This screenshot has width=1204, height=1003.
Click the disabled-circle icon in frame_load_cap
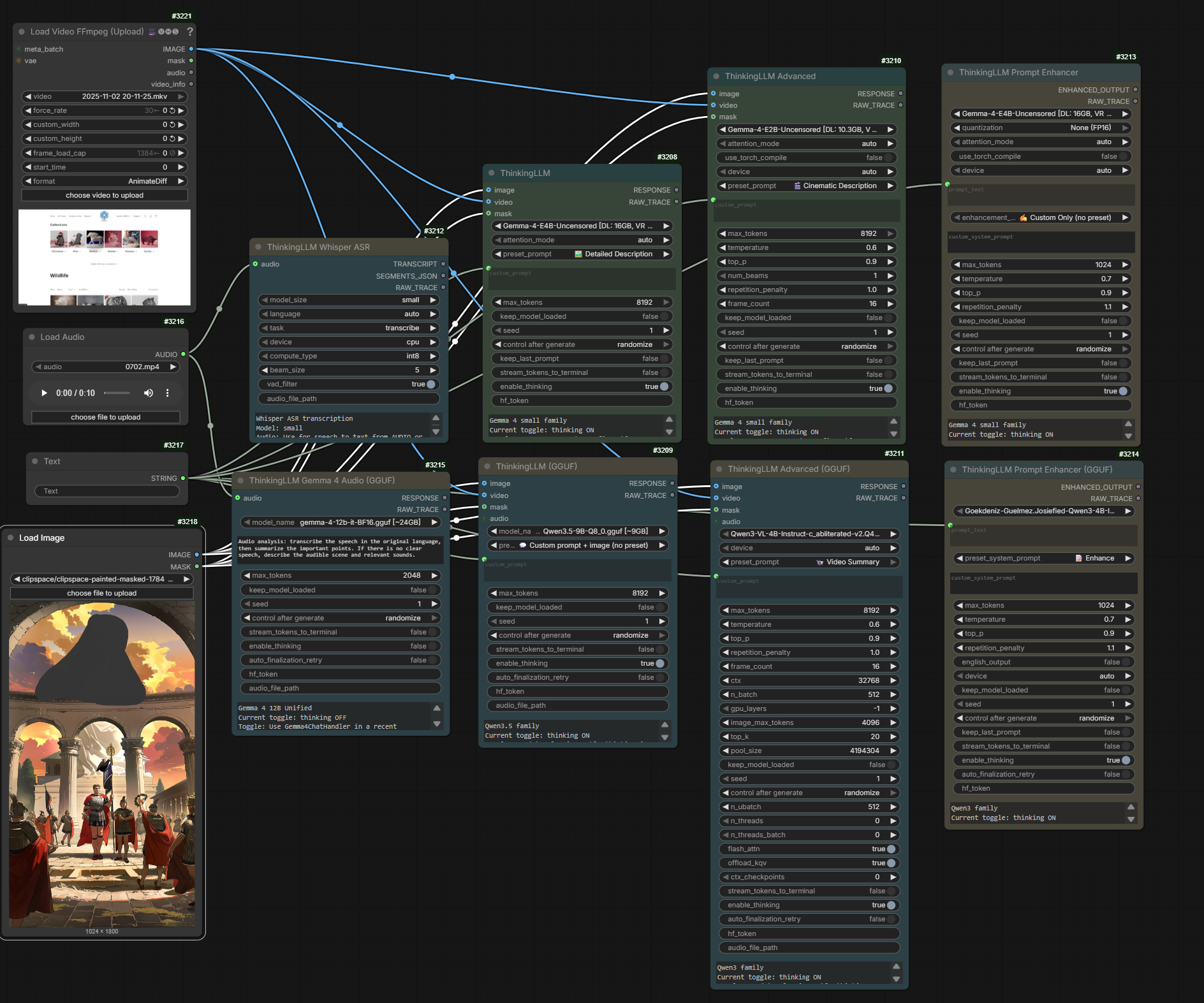click(x=172, y=153)
